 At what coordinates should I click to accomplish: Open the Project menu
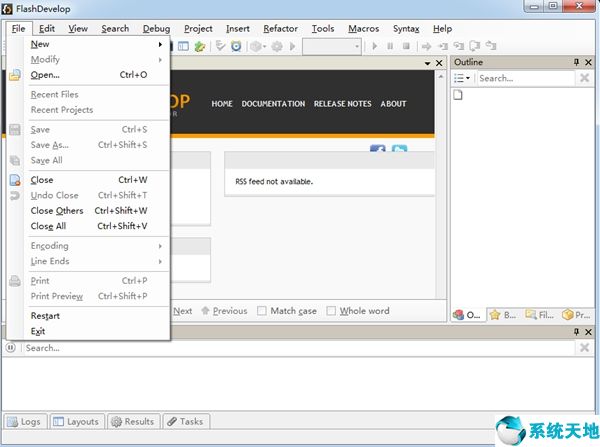(x=198, y=29)
